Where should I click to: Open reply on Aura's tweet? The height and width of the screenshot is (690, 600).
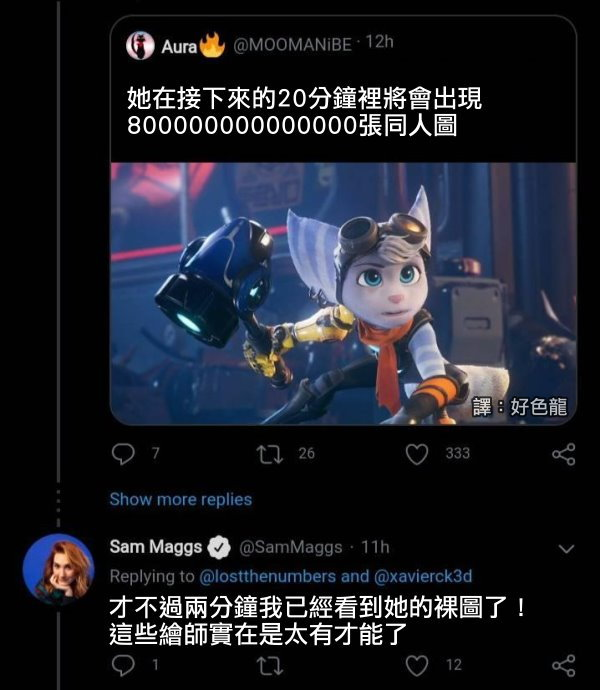[x=123, y=454]
